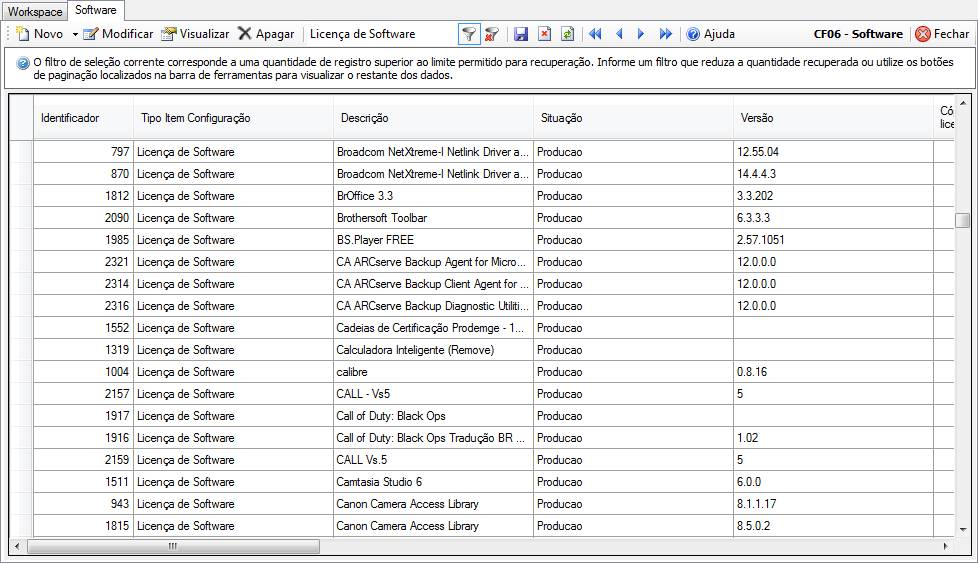978x564 pixels.
Task: Go to first page with double-left arrows
Action: (596, 34)
